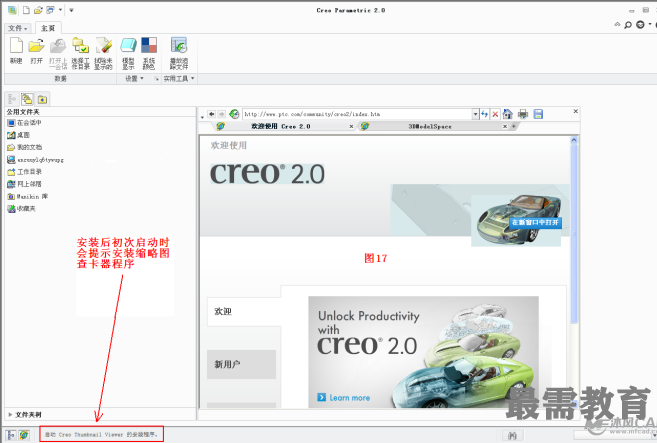Click 在新窗口中打开 (Open in new window) button

[535, 222]
